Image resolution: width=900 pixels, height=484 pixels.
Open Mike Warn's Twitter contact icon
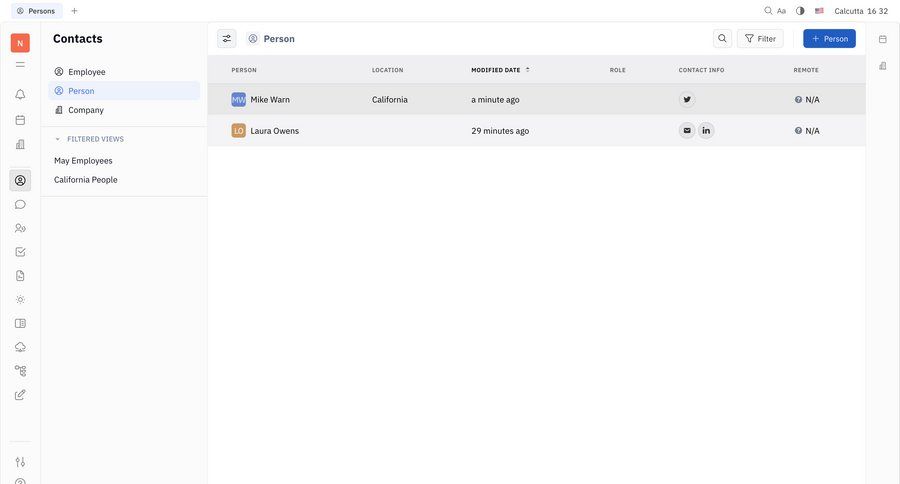[x=687, y=99]
